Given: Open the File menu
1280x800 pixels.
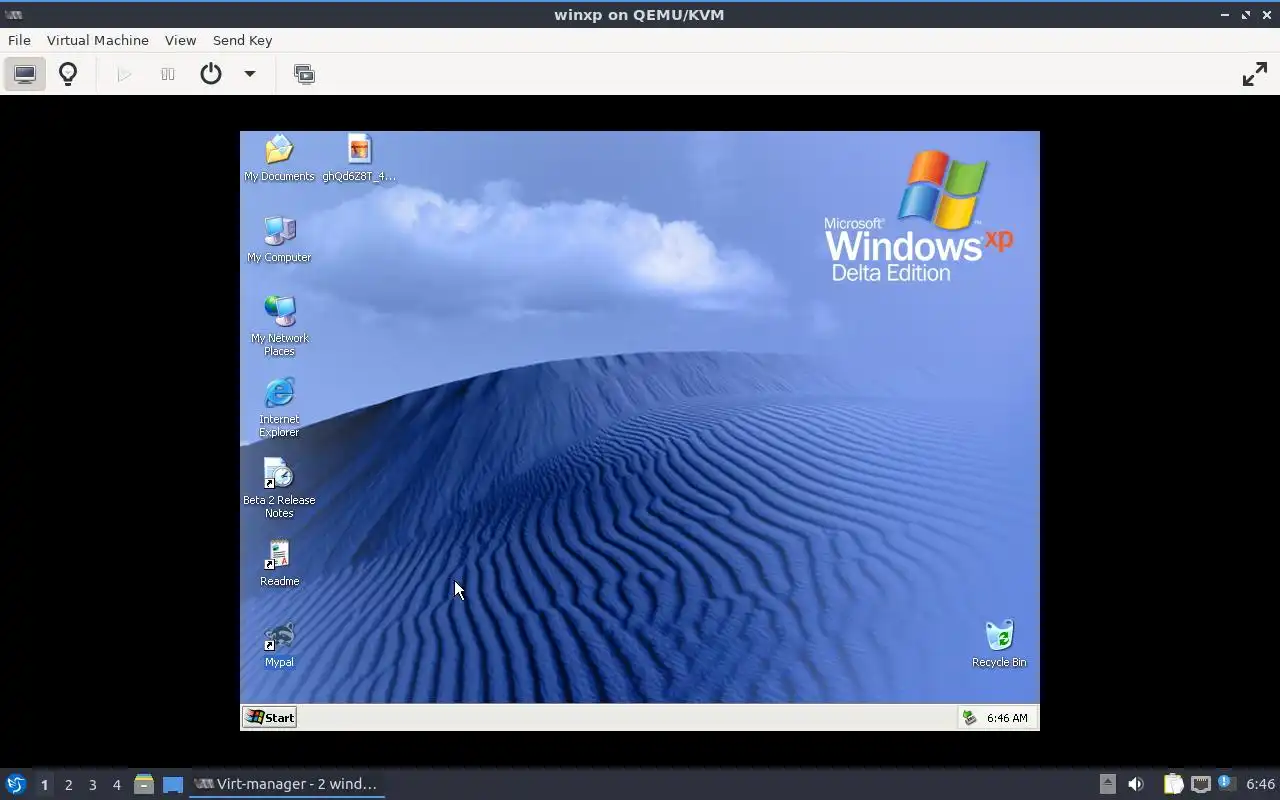Looking at the screenshot, I should click(19, 40).
